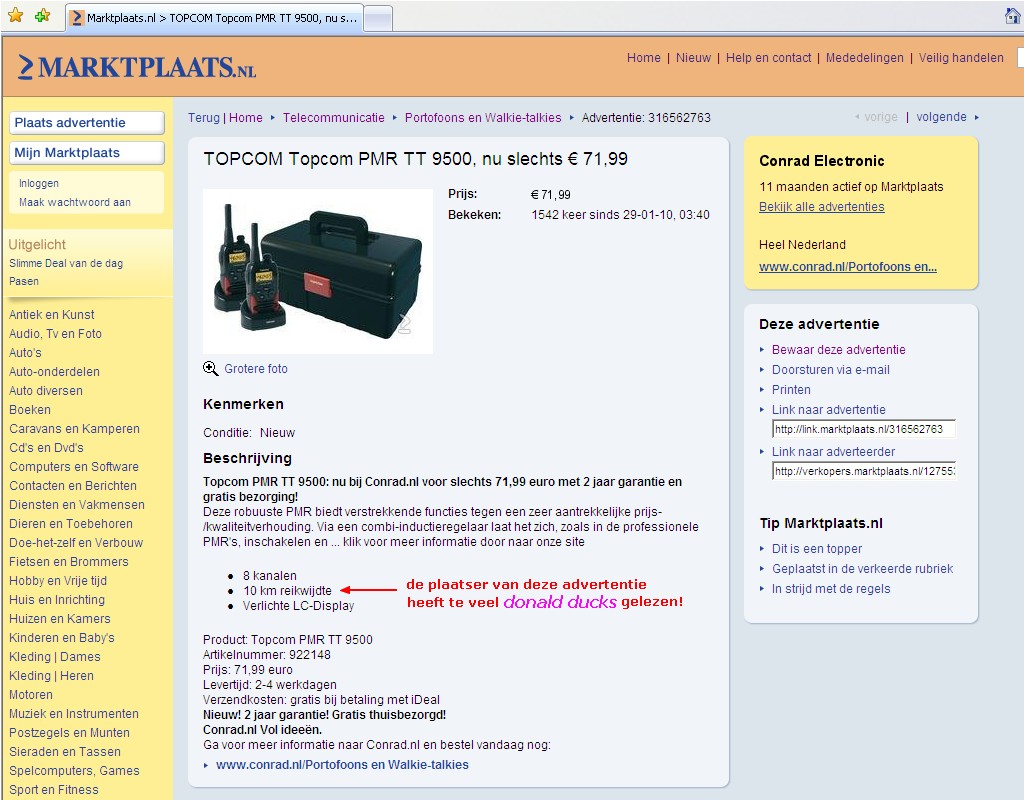Click Link naar advertentie
Screen dimensions: 1024x800
click(x=829, y=409)
